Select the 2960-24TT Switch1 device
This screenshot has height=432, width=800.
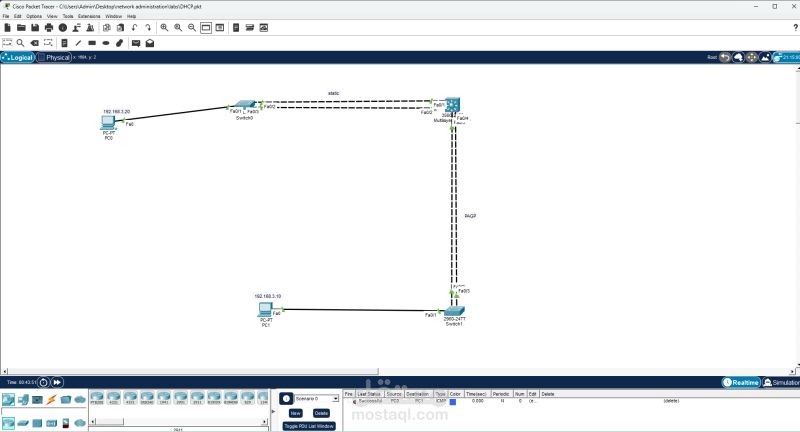454,311
